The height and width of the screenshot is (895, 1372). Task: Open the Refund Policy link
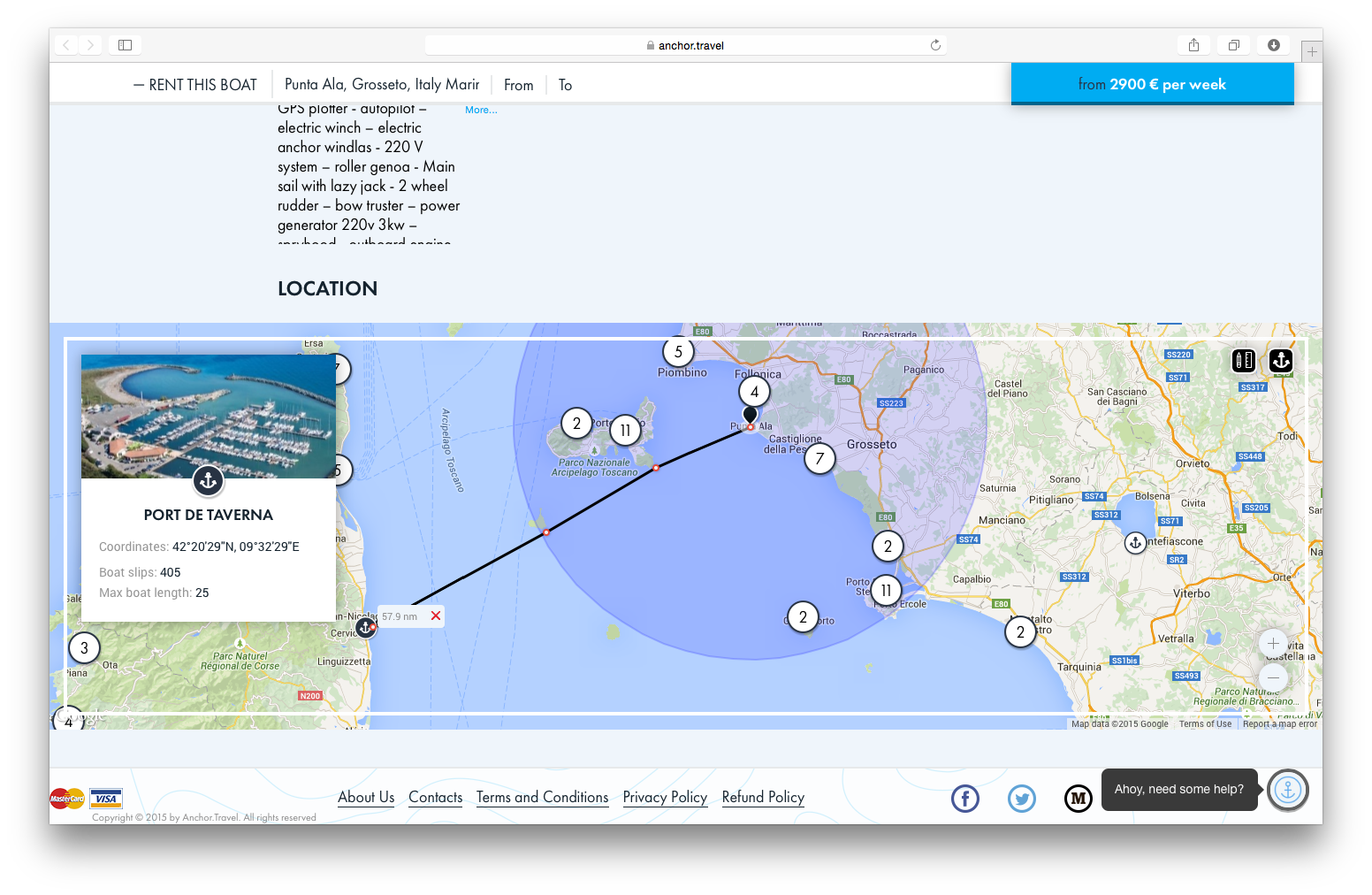coord(763,797)
